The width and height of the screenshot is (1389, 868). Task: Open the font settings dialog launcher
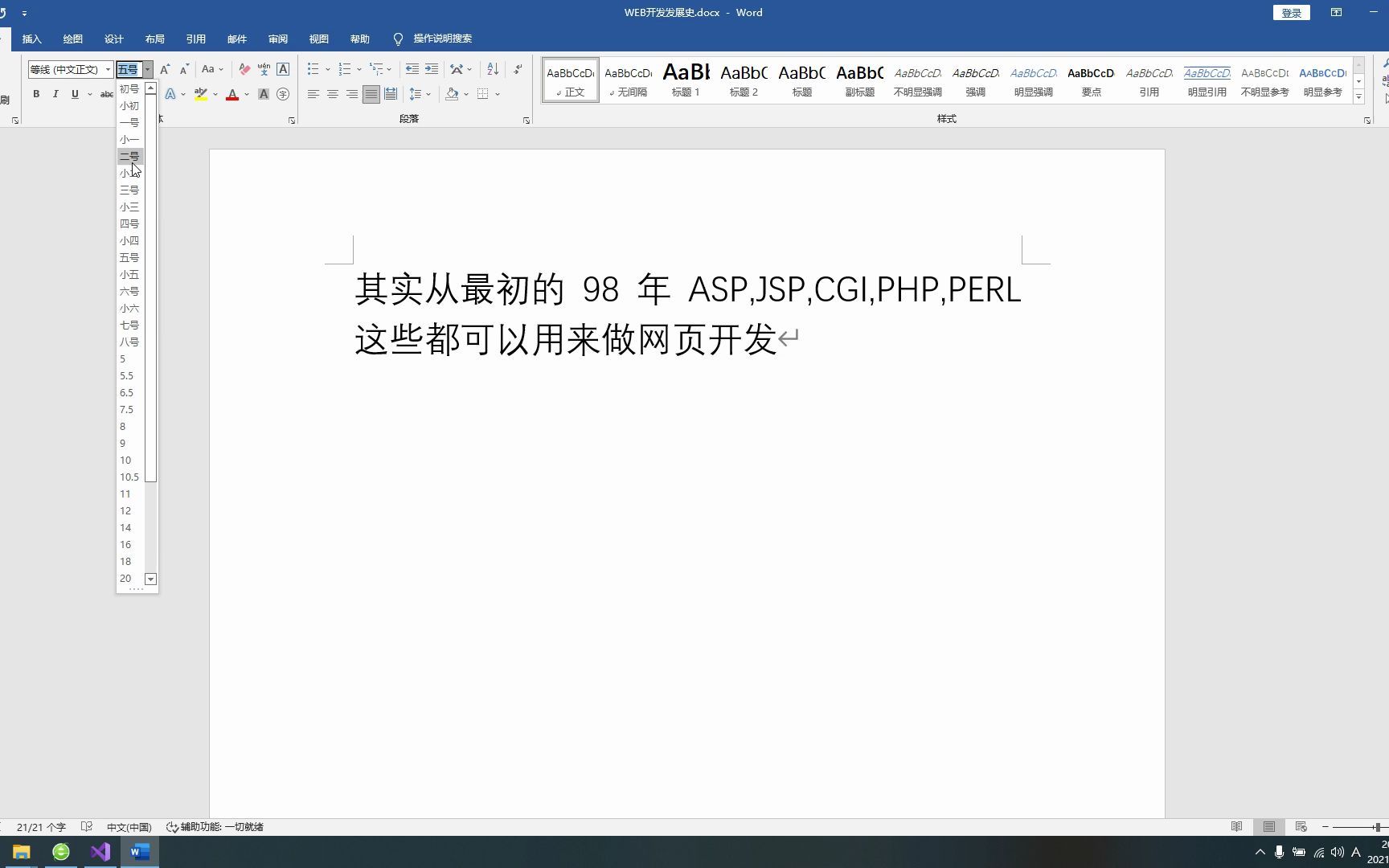click(292, 120)
